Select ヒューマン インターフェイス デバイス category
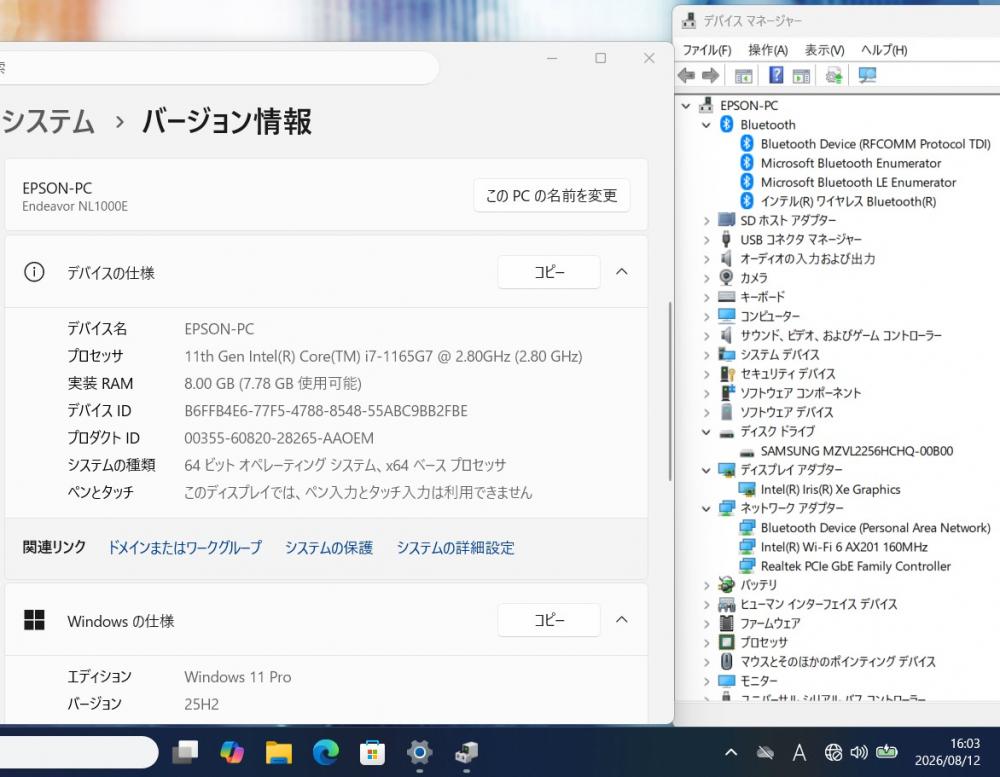 tap(819, 604)
